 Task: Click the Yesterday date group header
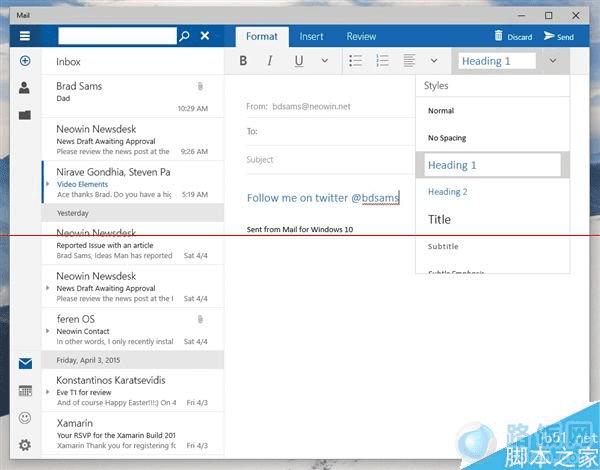tap(132, 213)
